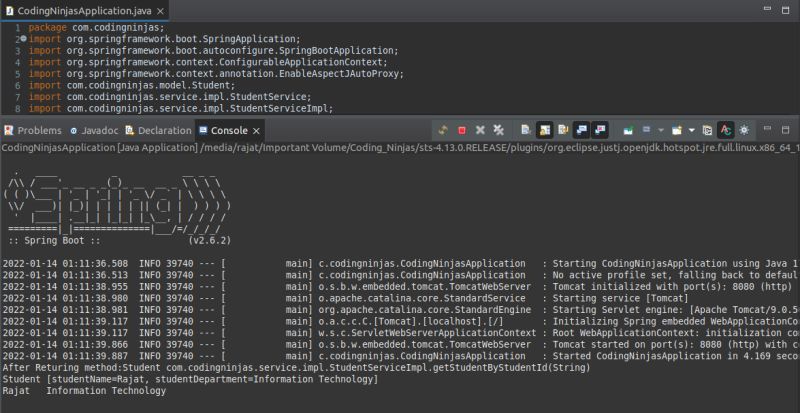Click the 'Root WebApplicationContext' log line
Viewport: 800px width, 413px height.
coord(401,333)
